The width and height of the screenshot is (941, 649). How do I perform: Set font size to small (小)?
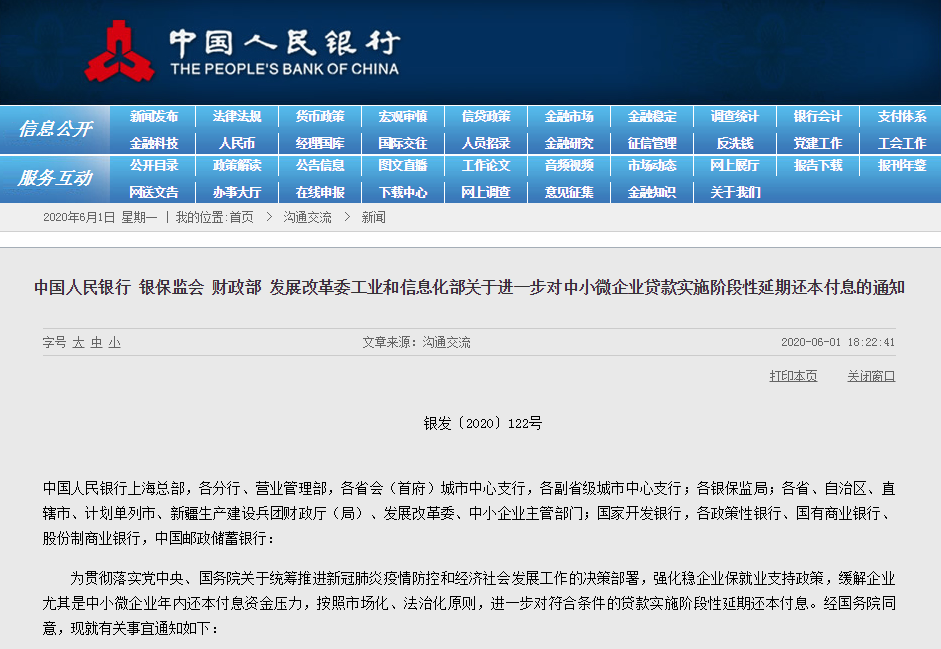(x=114, y=342)
